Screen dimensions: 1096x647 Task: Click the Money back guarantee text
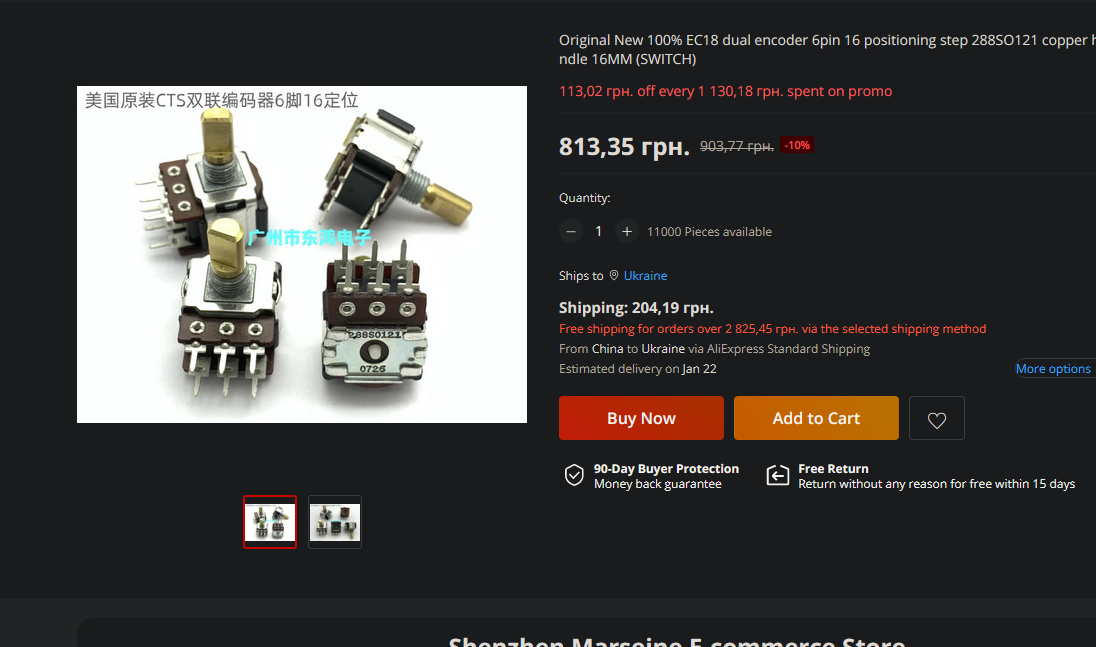[658, 484]
